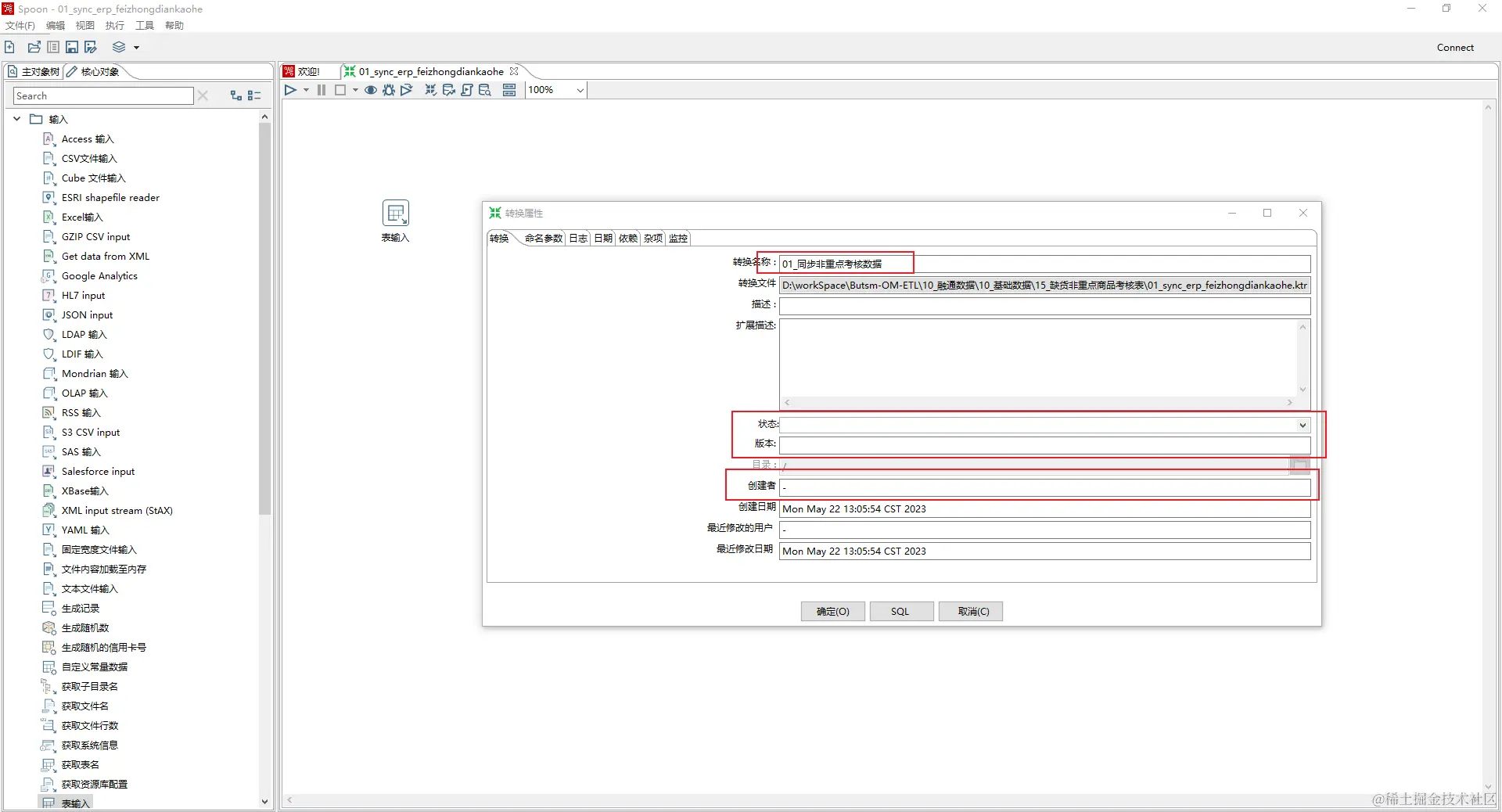Click the 转换名称 input field
Image resolution: width=1502 pixels, height=812 pixels.
pyautogui.click(x=1044, y=264)
